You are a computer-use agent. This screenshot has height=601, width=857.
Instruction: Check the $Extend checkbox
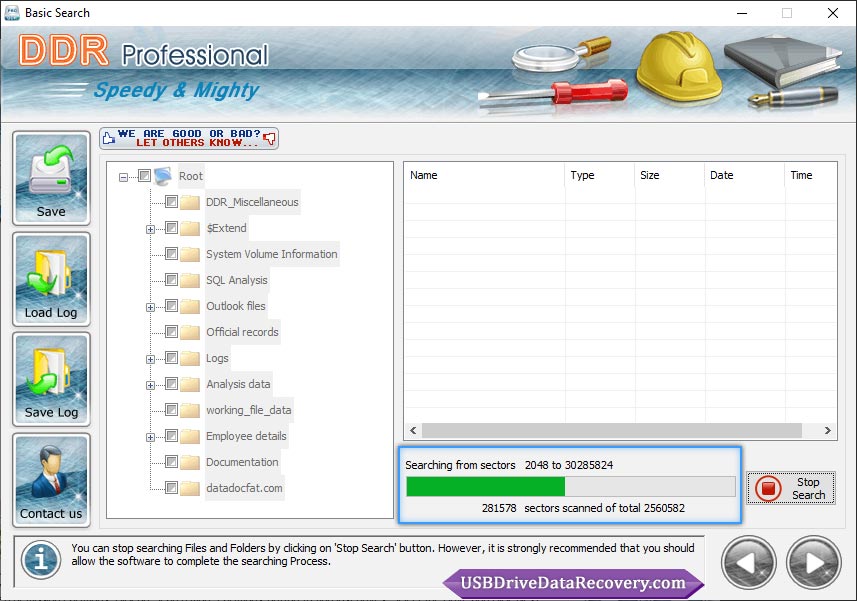coord(171,227)
